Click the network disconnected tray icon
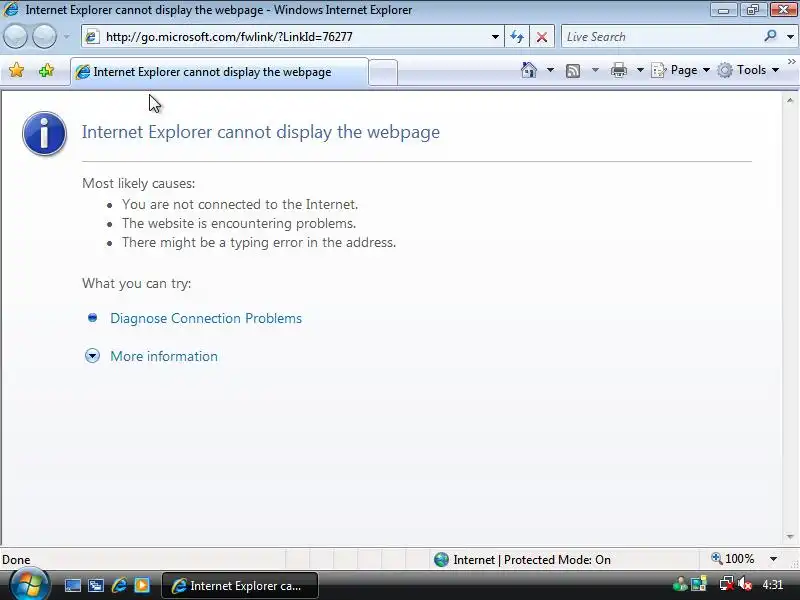This screenshot has height=600, width=800. [x=726, y=583]
